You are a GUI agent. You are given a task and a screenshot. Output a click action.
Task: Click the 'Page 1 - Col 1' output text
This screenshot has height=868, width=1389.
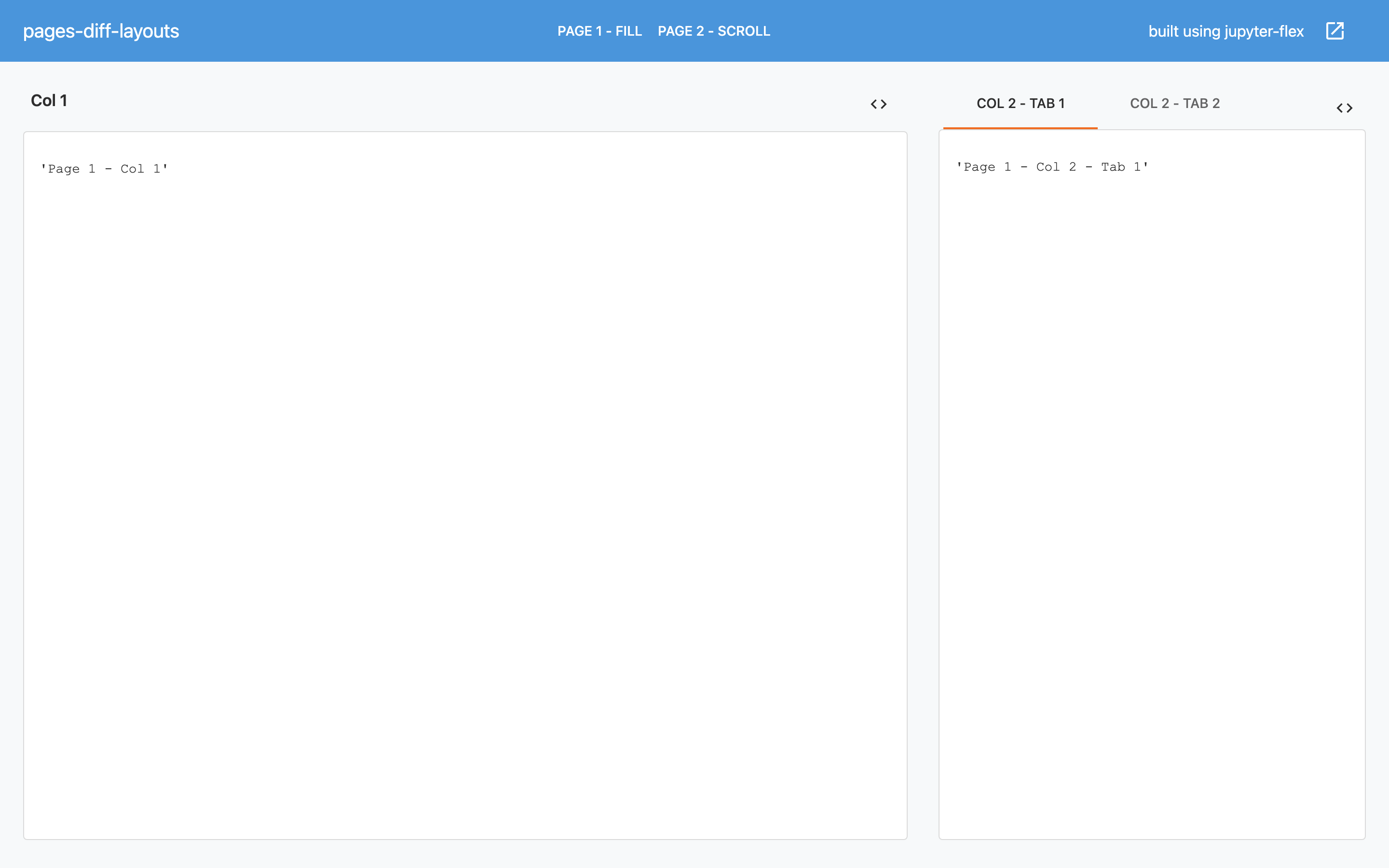(104, 169)
